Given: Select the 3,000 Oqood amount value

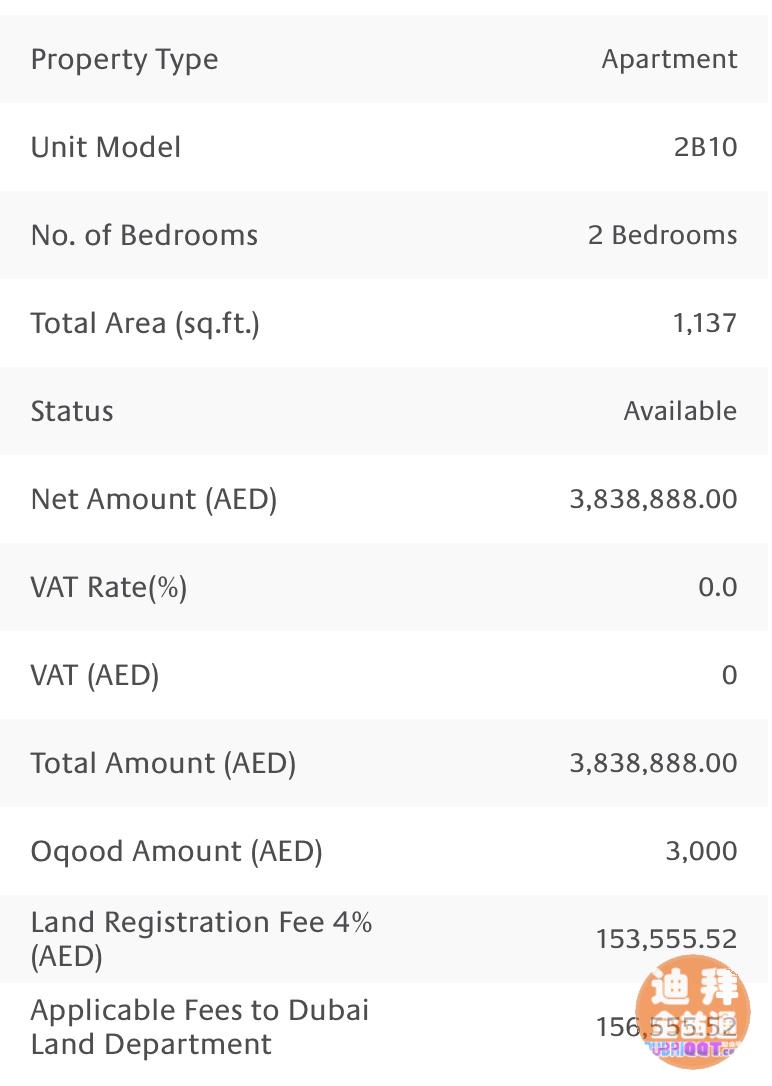Looking at the screenshot, I should point(701,852).
